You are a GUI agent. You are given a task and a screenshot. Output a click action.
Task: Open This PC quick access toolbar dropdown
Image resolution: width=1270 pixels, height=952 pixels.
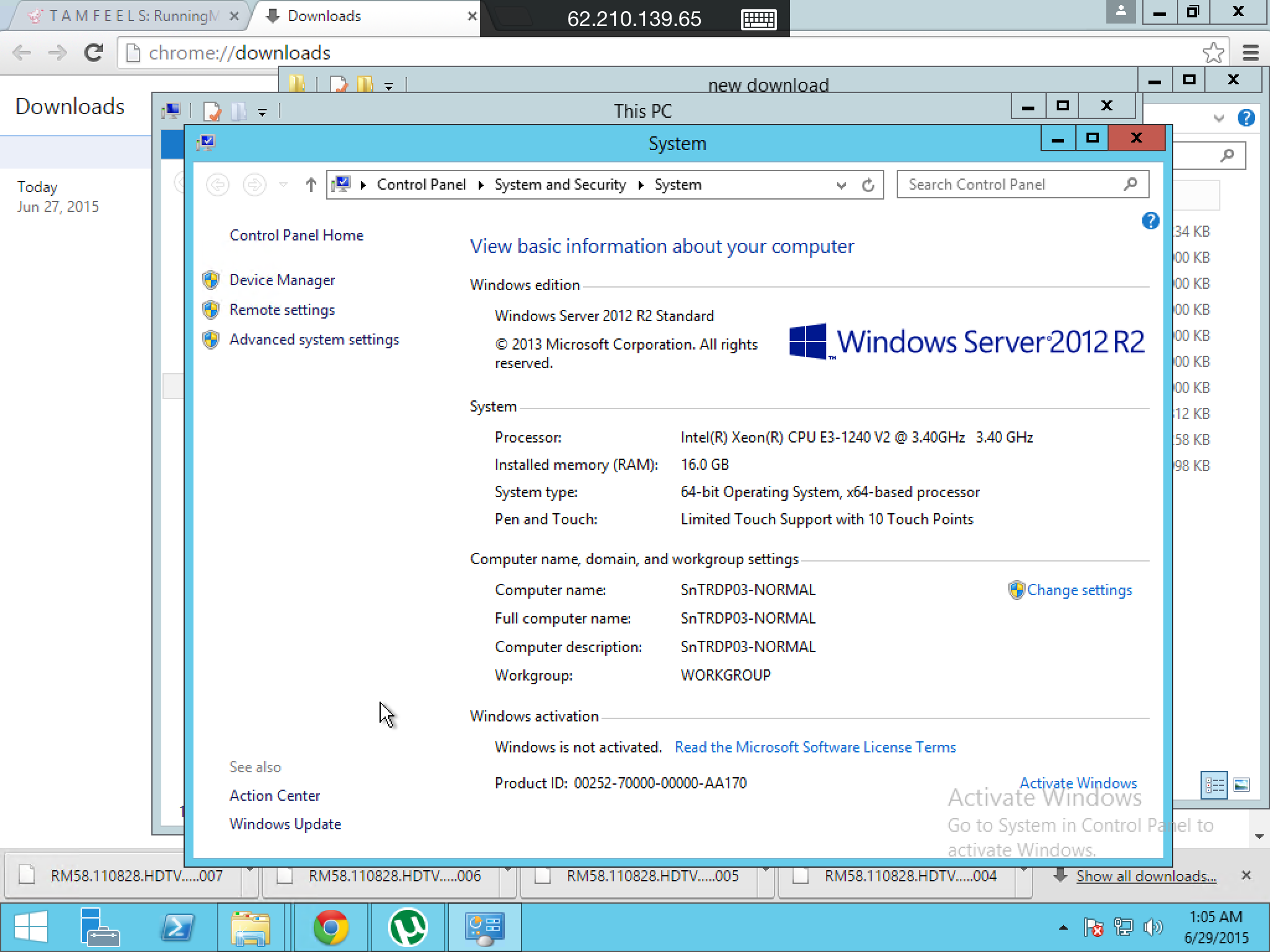click(x=262, y=113)
